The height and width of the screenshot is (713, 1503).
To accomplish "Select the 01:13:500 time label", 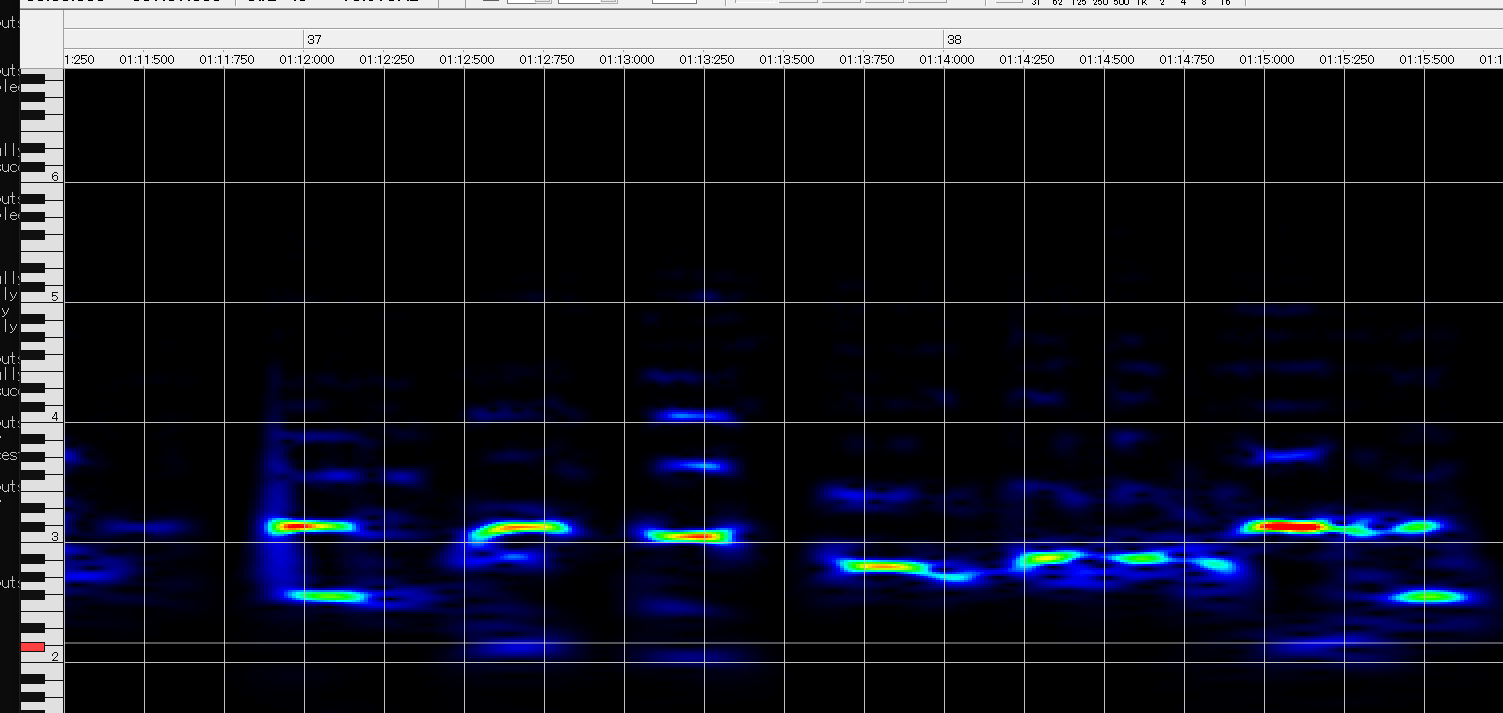I will [787, 60].
